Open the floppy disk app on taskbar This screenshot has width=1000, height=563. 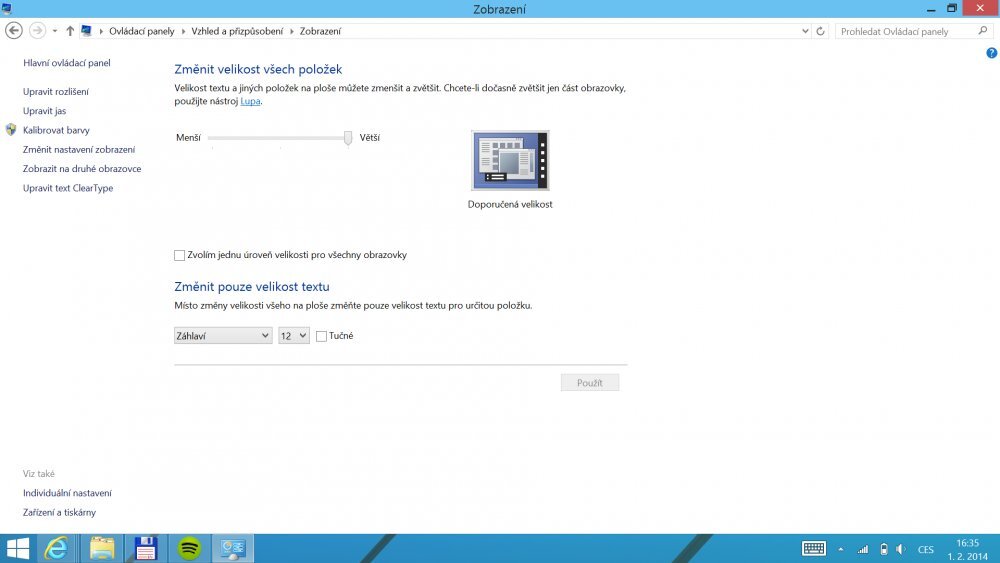[x=146, y=548]
